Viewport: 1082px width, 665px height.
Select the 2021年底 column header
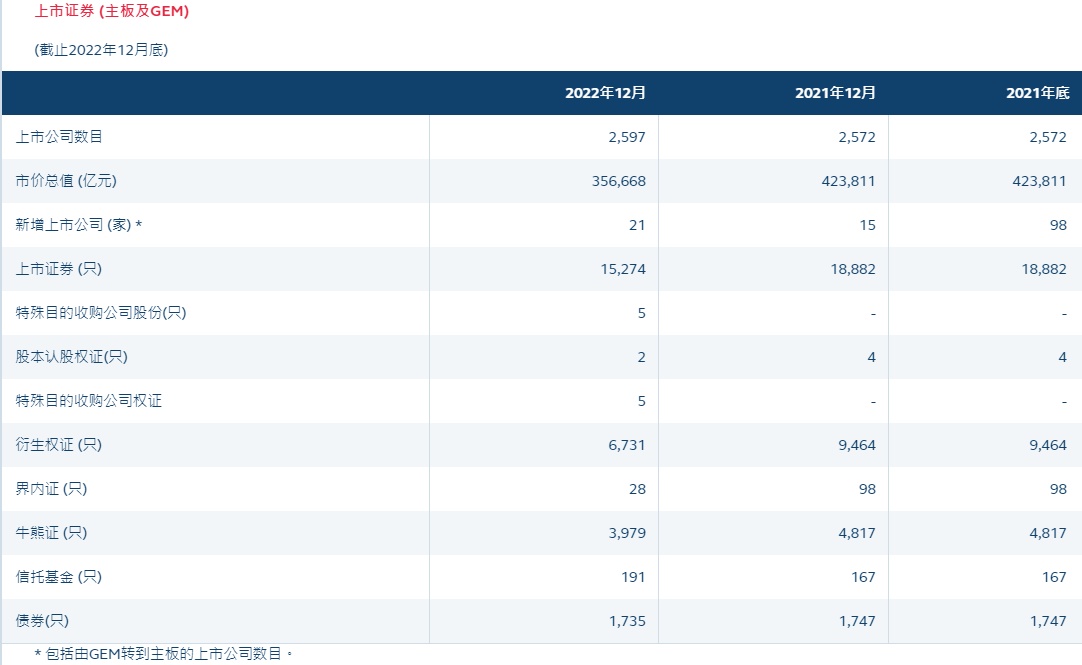click(1038, 93)
